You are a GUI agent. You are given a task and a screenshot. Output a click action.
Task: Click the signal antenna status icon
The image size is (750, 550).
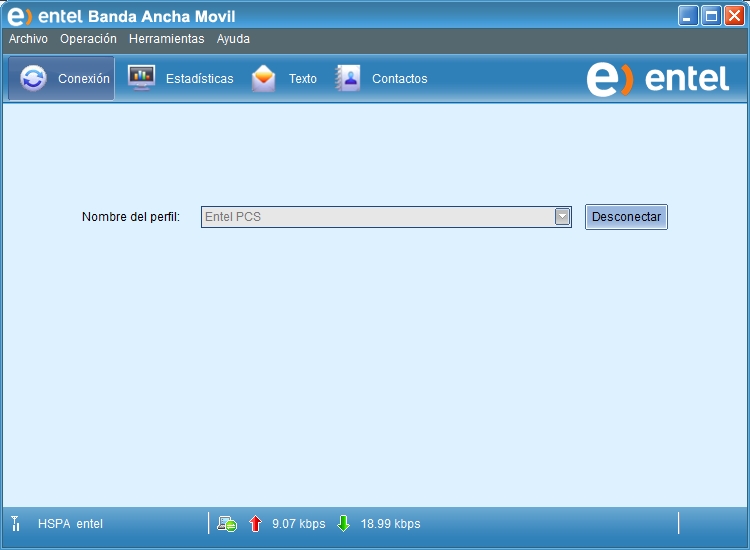15,524
